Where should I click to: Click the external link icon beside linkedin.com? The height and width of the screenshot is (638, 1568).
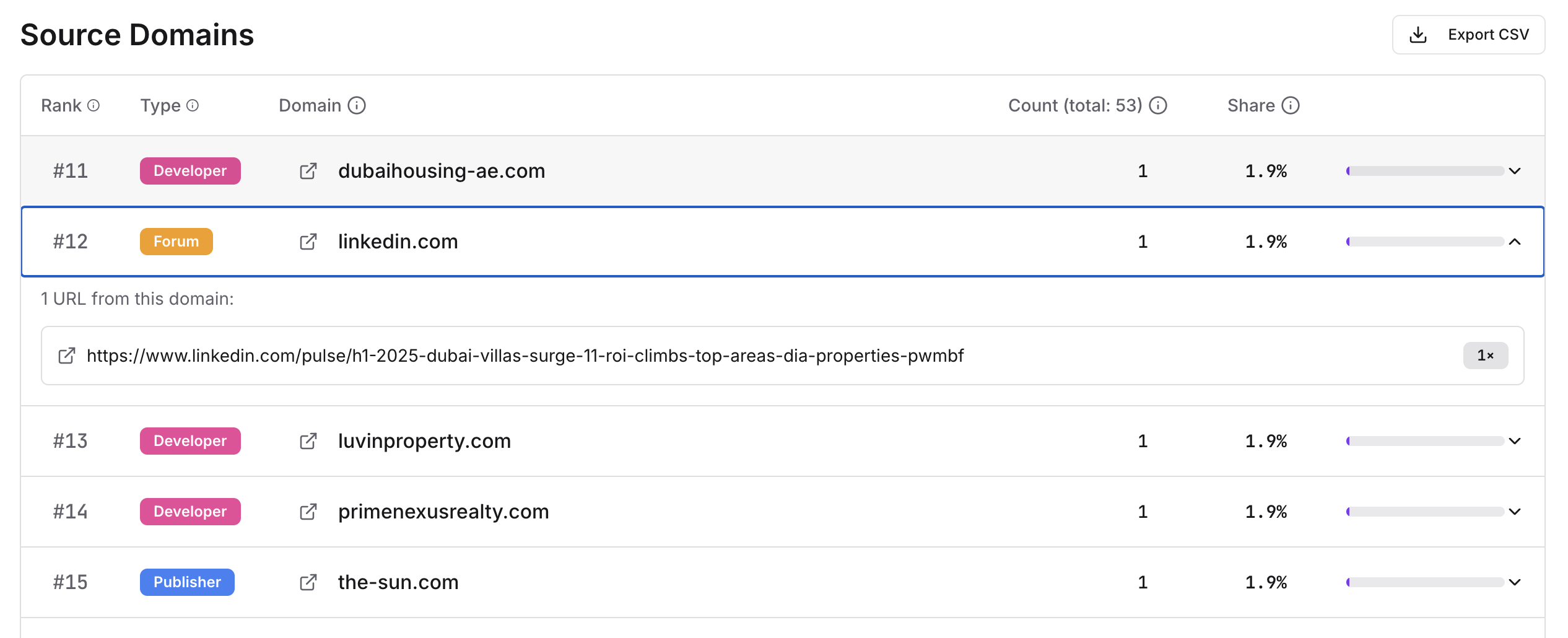click(x=308, y=242)
